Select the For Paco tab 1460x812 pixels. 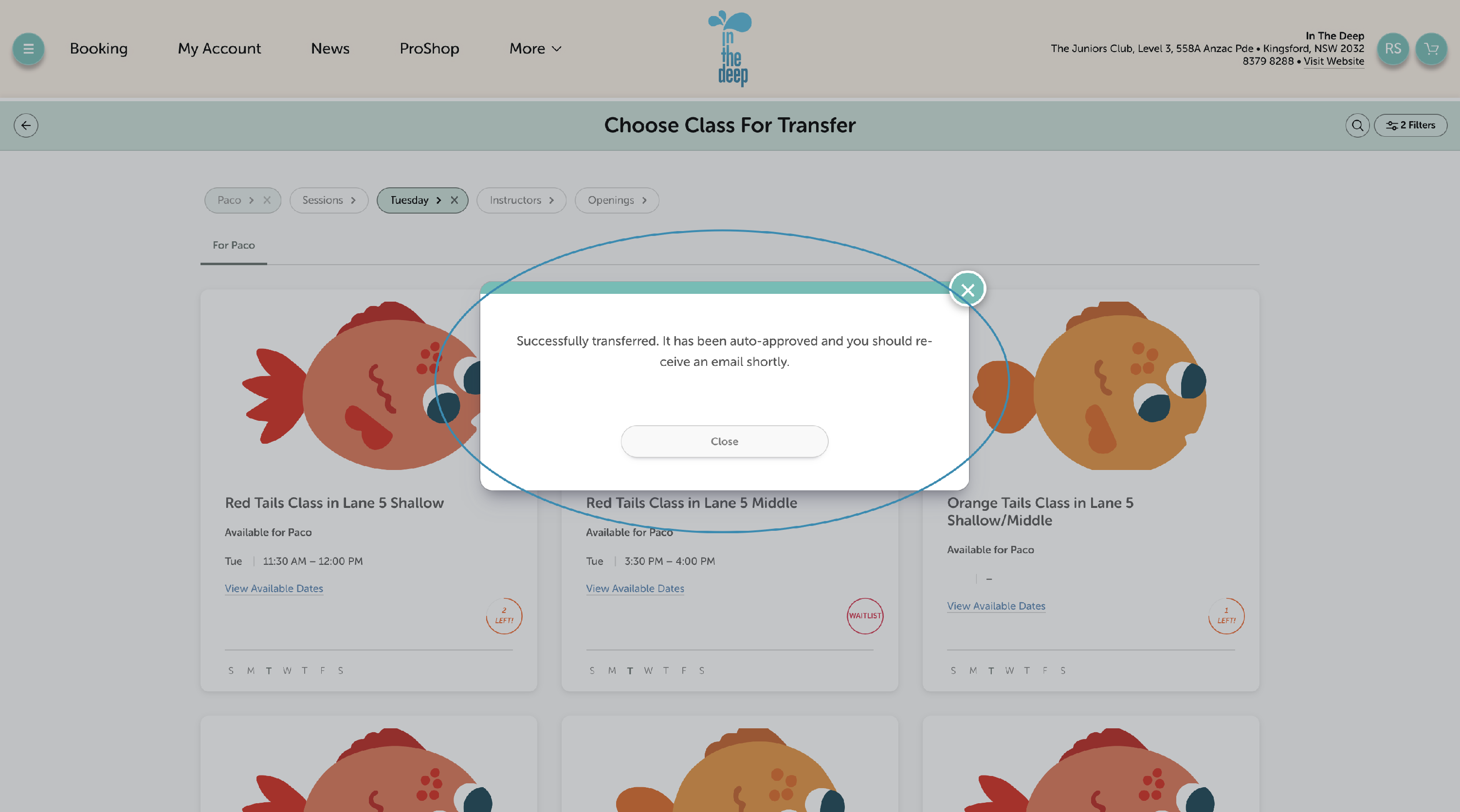click(x=234, y=245)
